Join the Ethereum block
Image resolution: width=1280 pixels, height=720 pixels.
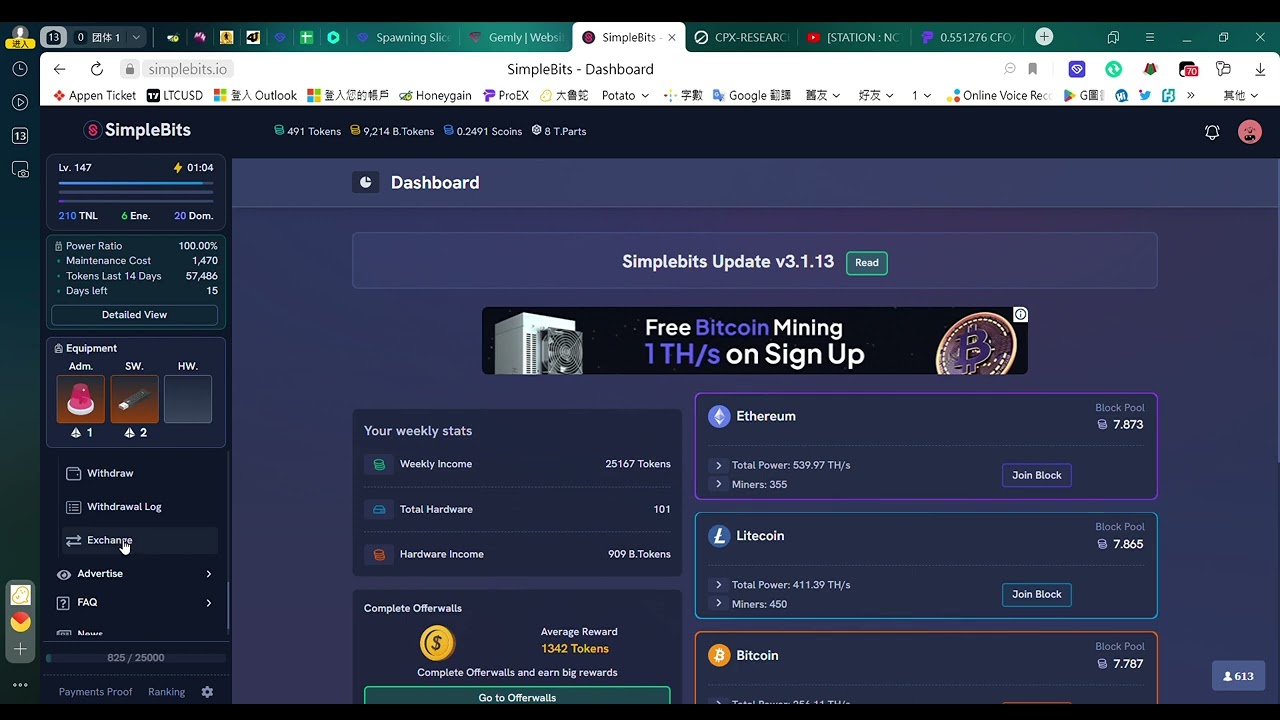click(1036, 475)
